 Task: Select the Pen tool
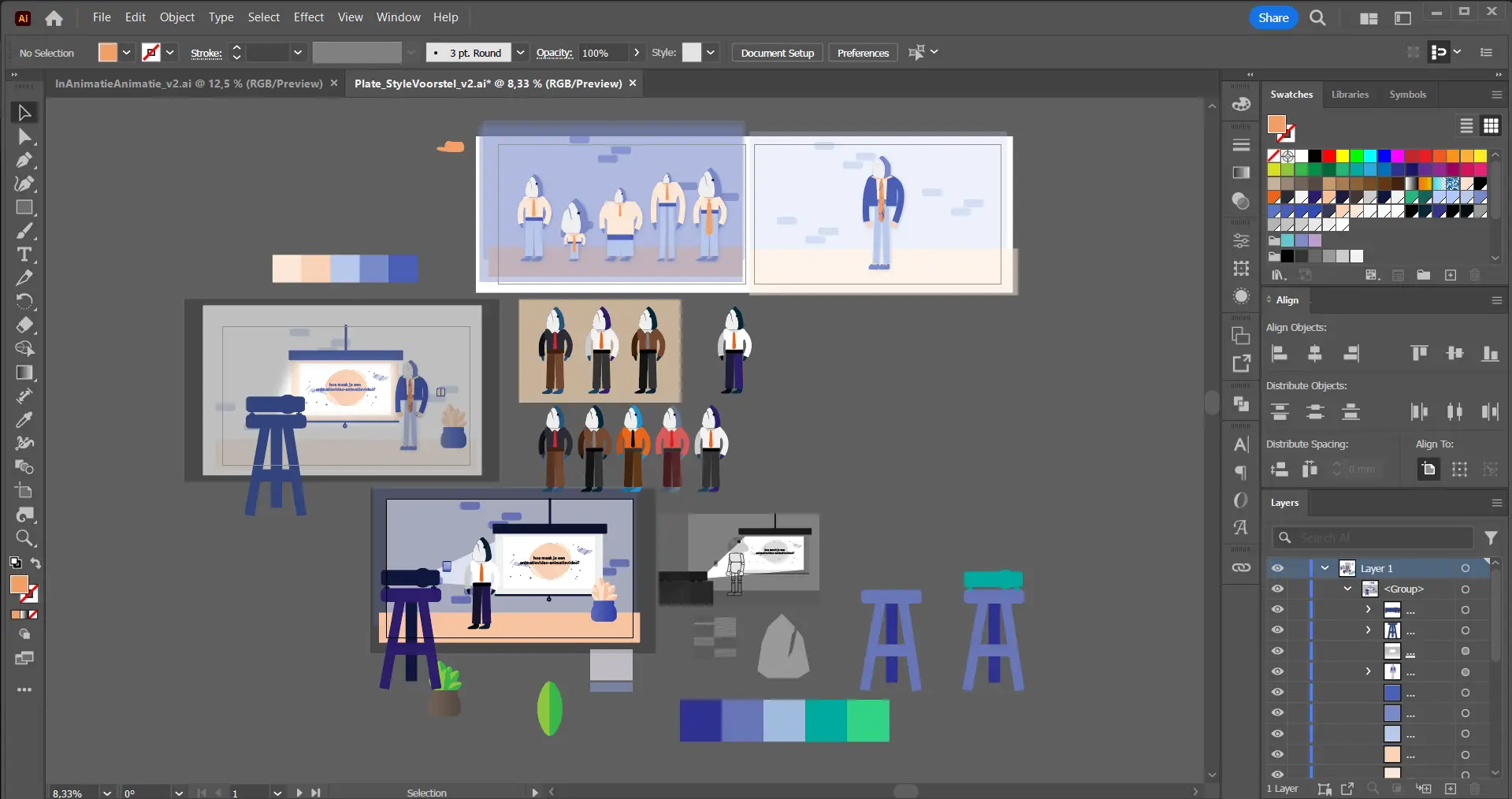24,160
